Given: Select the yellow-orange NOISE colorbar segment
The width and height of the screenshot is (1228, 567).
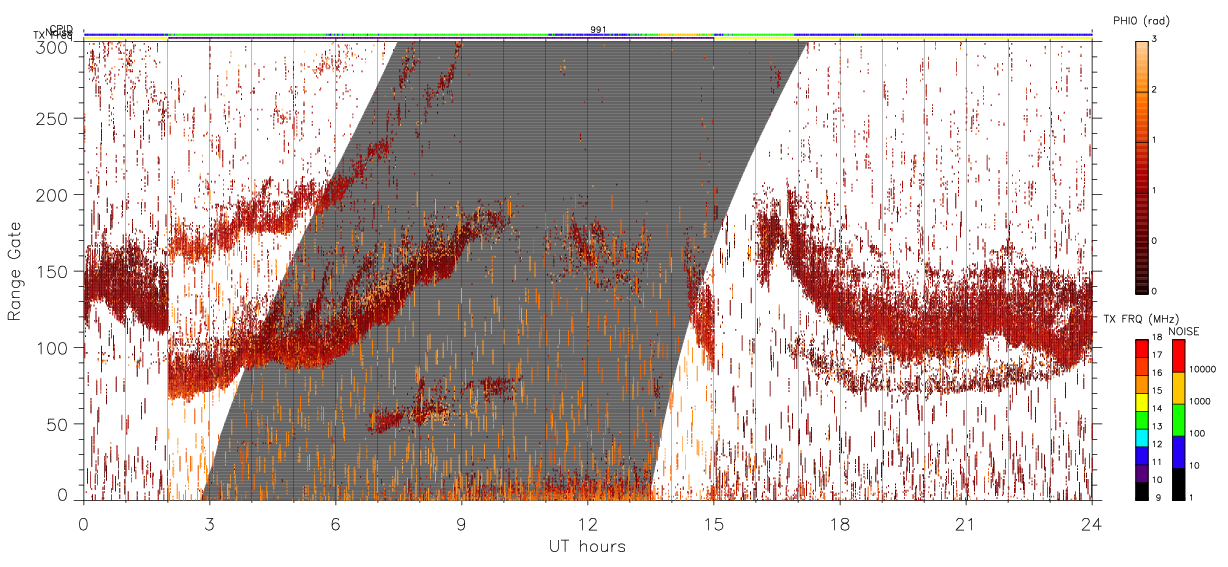Looking at the screenshot, I should tap(1179, 388).
